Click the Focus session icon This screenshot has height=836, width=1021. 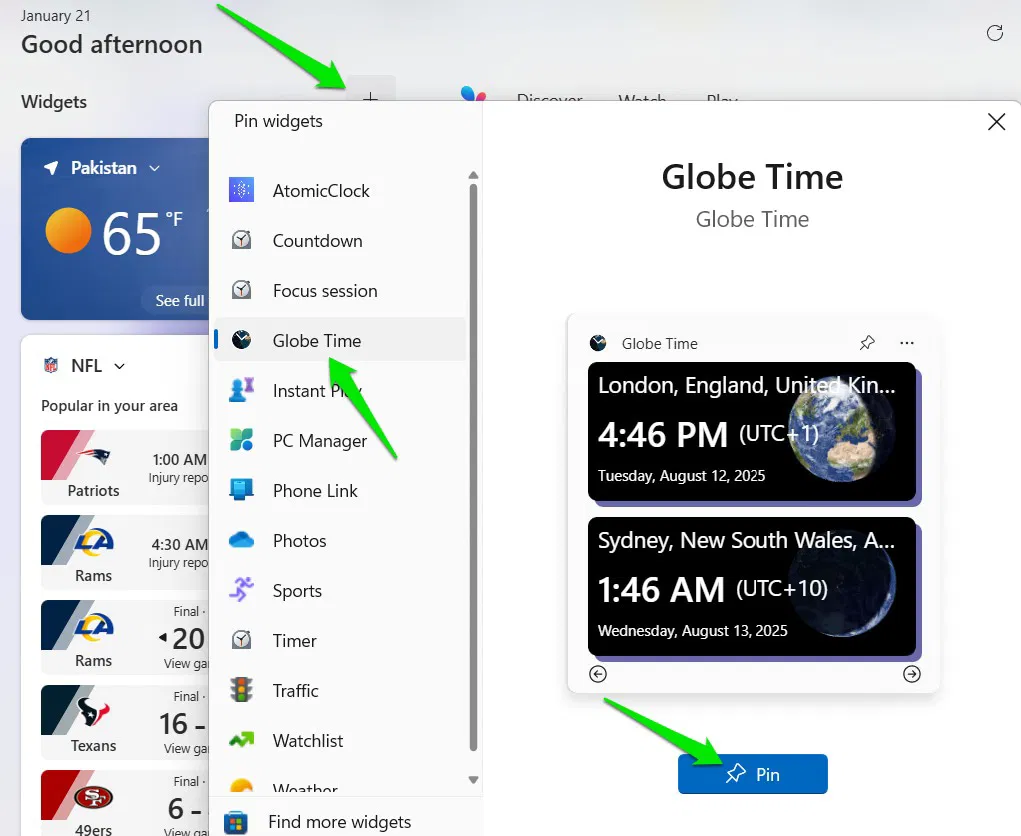(x=240, y=290)
